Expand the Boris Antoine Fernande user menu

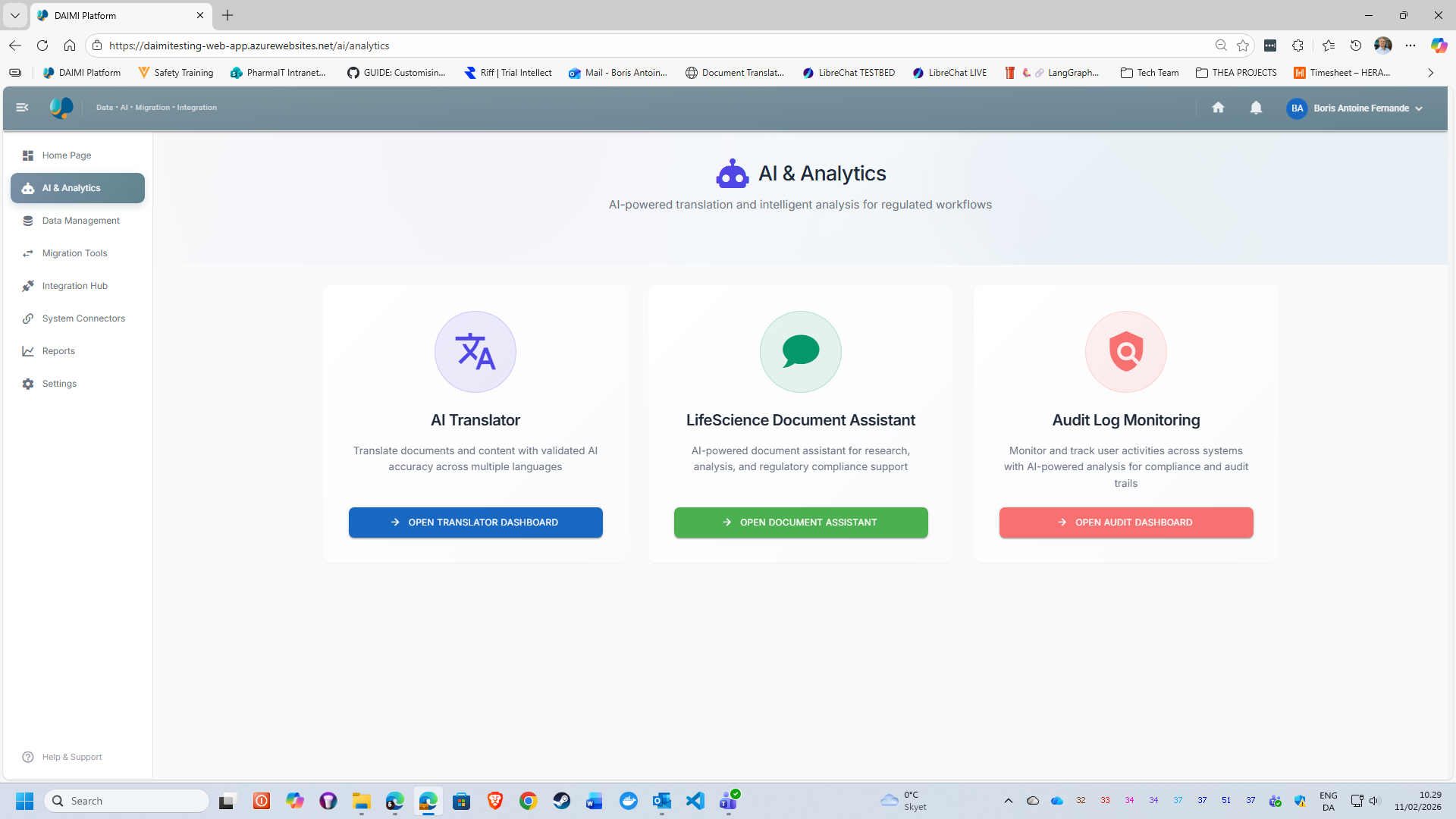(1355, 108)
